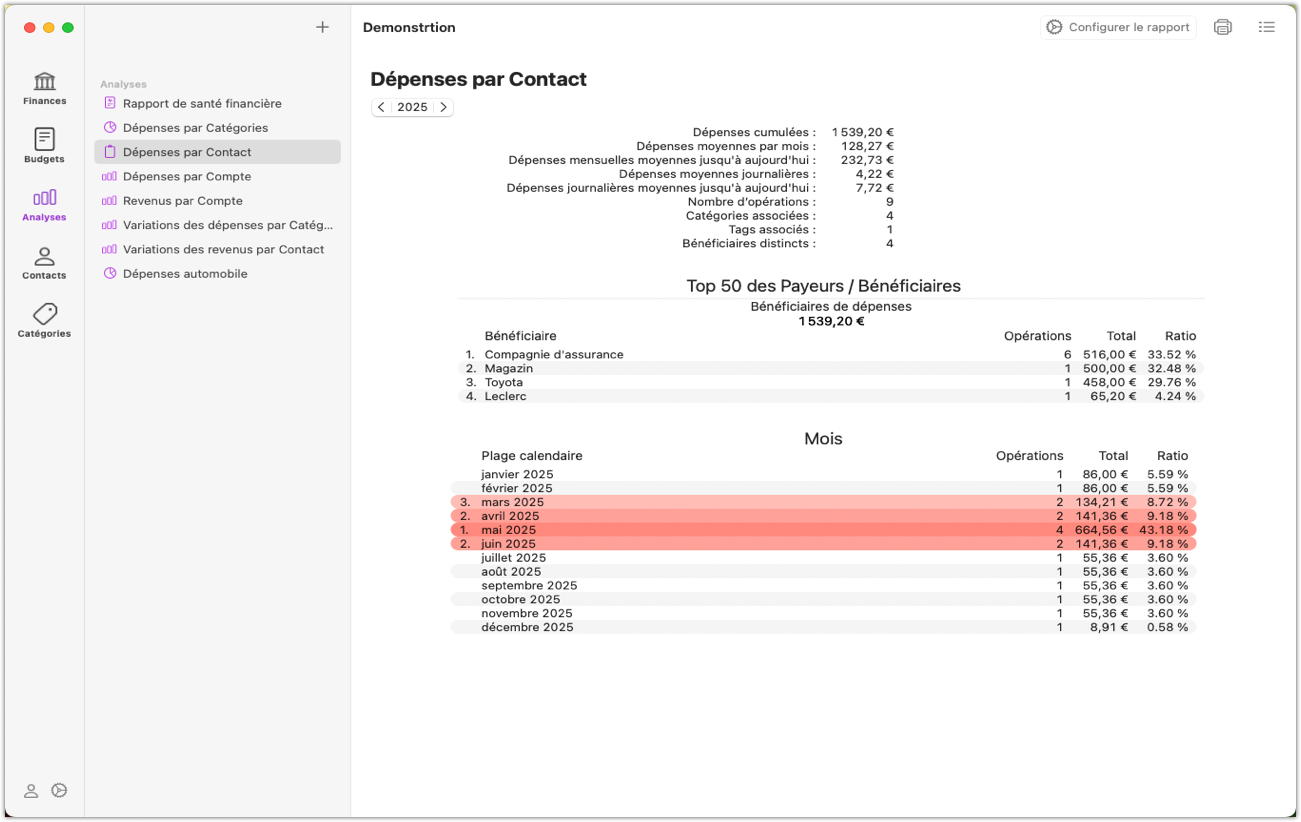Screen dimensions: 1301x822
Task: Open the Budgets section
Action: point(45,147)
